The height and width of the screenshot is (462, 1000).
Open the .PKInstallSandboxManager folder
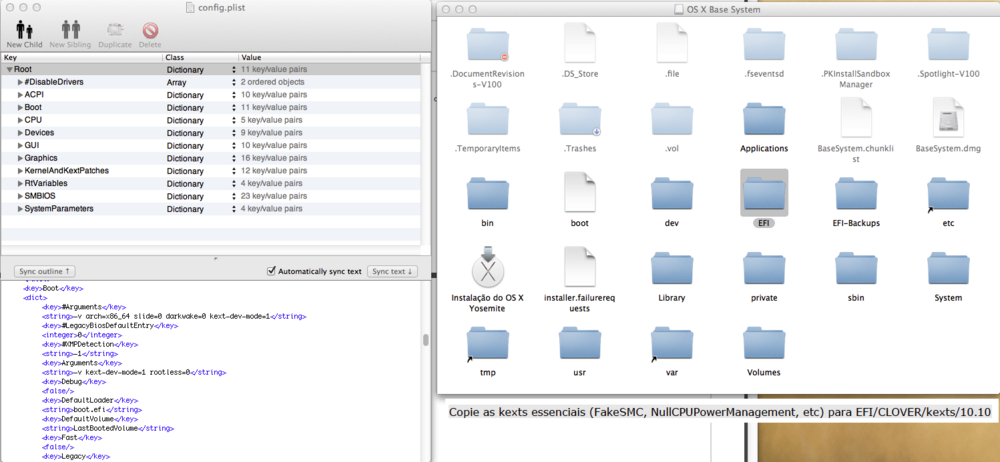(x=856, y=44)
